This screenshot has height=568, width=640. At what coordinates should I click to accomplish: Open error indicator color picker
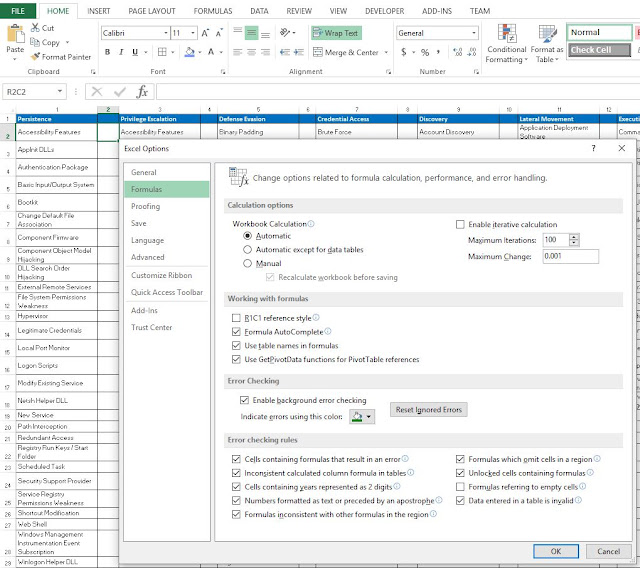tap(362, 417)
